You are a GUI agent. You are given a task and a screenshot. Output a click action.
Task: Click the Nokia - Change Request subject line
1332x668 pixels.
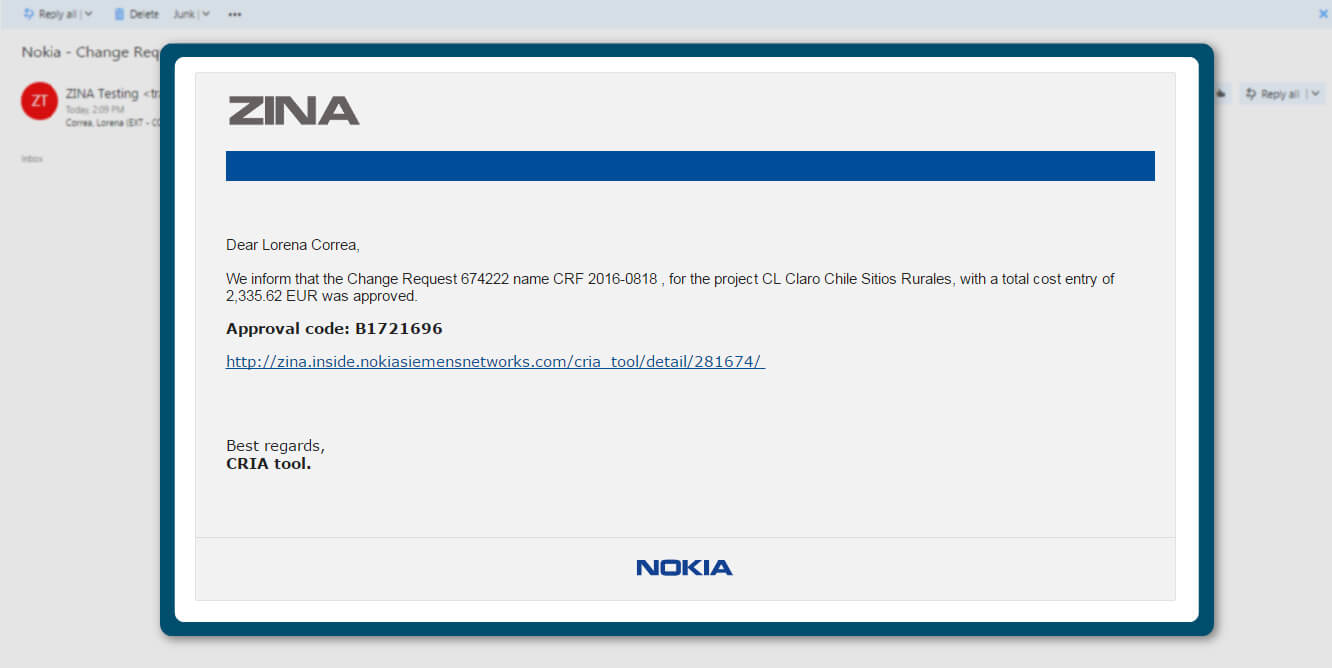[90, 52]
